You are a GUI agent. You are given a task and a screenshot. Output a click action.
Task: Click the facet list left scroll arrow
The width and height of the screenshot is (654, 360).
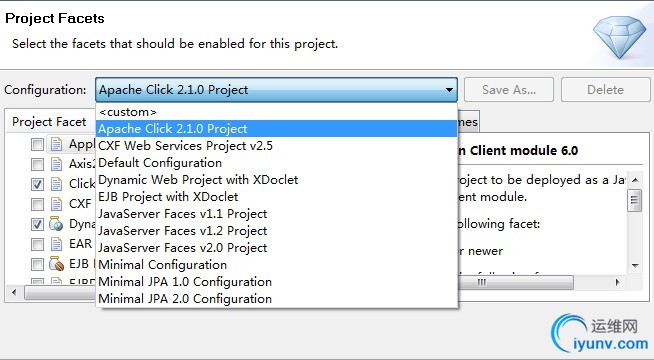tap(15, 292)
